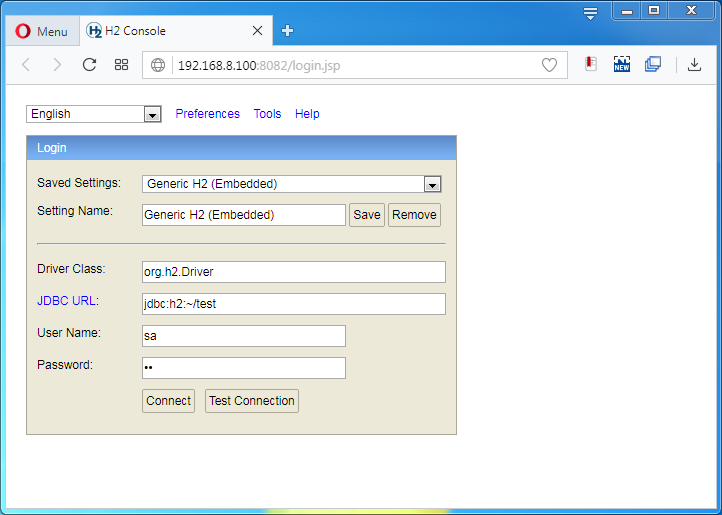Go back with the left arrow
Image resolution: width=722 pixels, height=515 pixels.
coord(26,65)
